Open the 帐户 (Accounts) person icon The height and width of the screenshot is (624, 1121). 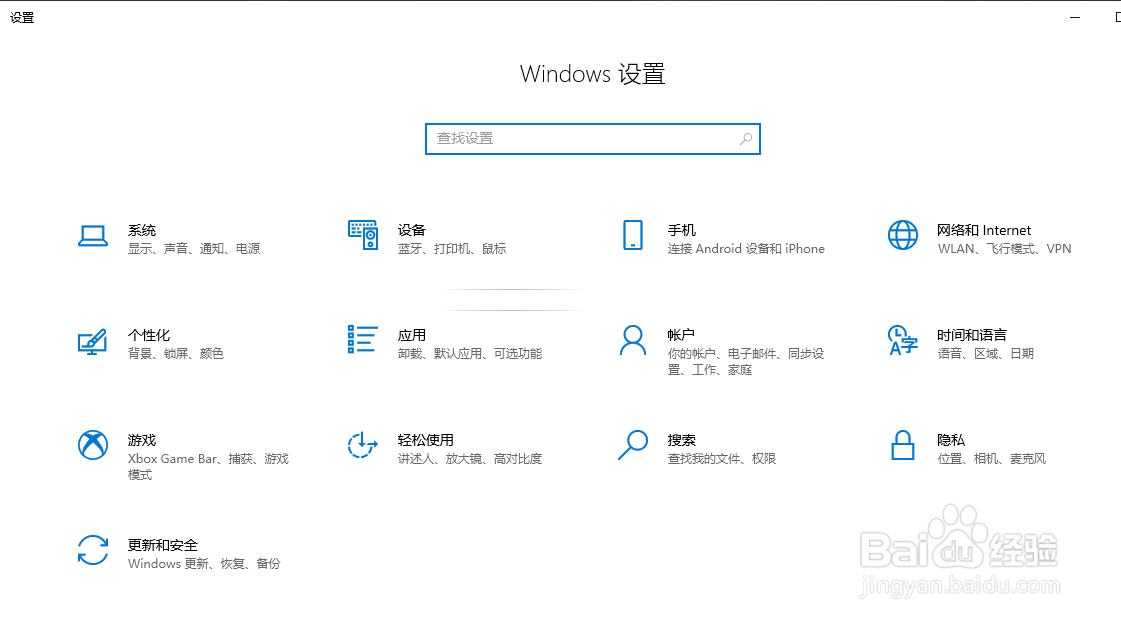[633, 341]
